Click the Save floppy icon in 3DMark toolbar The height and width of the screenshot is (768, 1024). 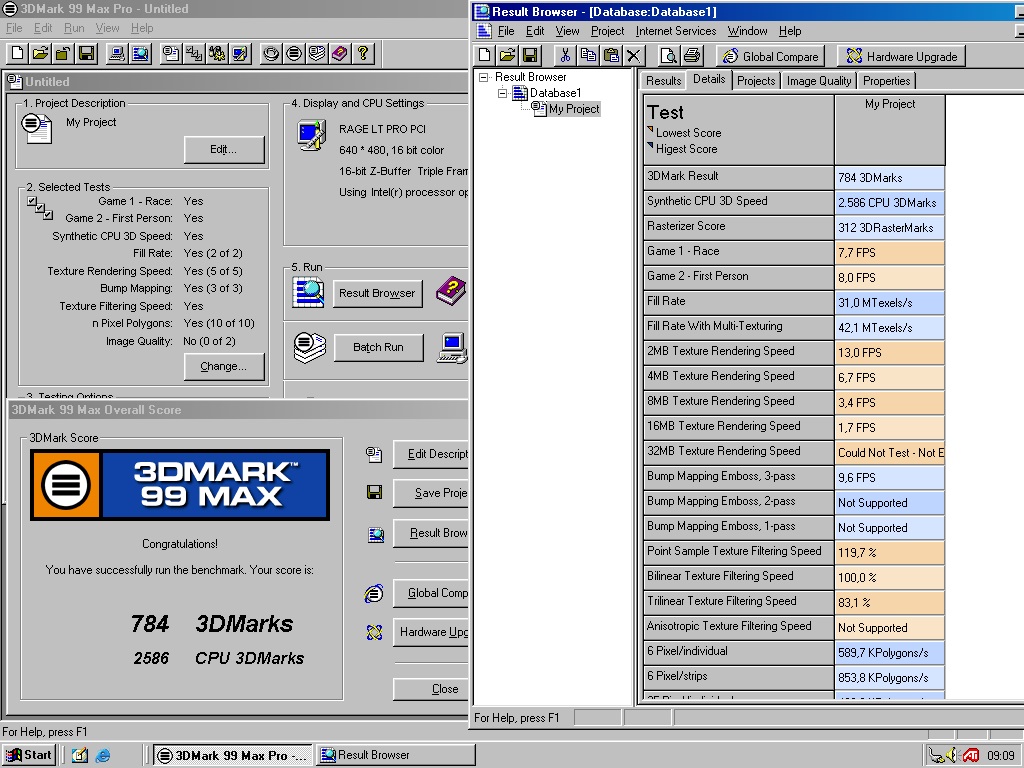click(x=86, y=54)
